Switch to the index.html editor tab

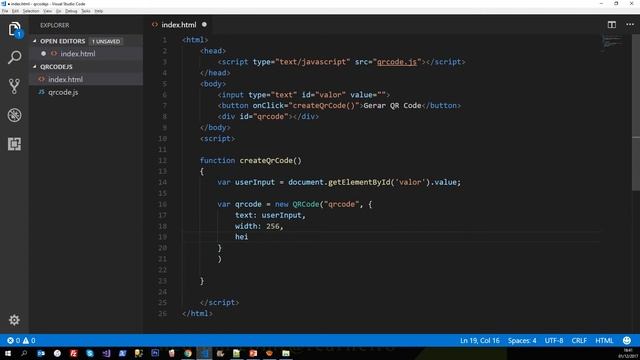point(179,25)
